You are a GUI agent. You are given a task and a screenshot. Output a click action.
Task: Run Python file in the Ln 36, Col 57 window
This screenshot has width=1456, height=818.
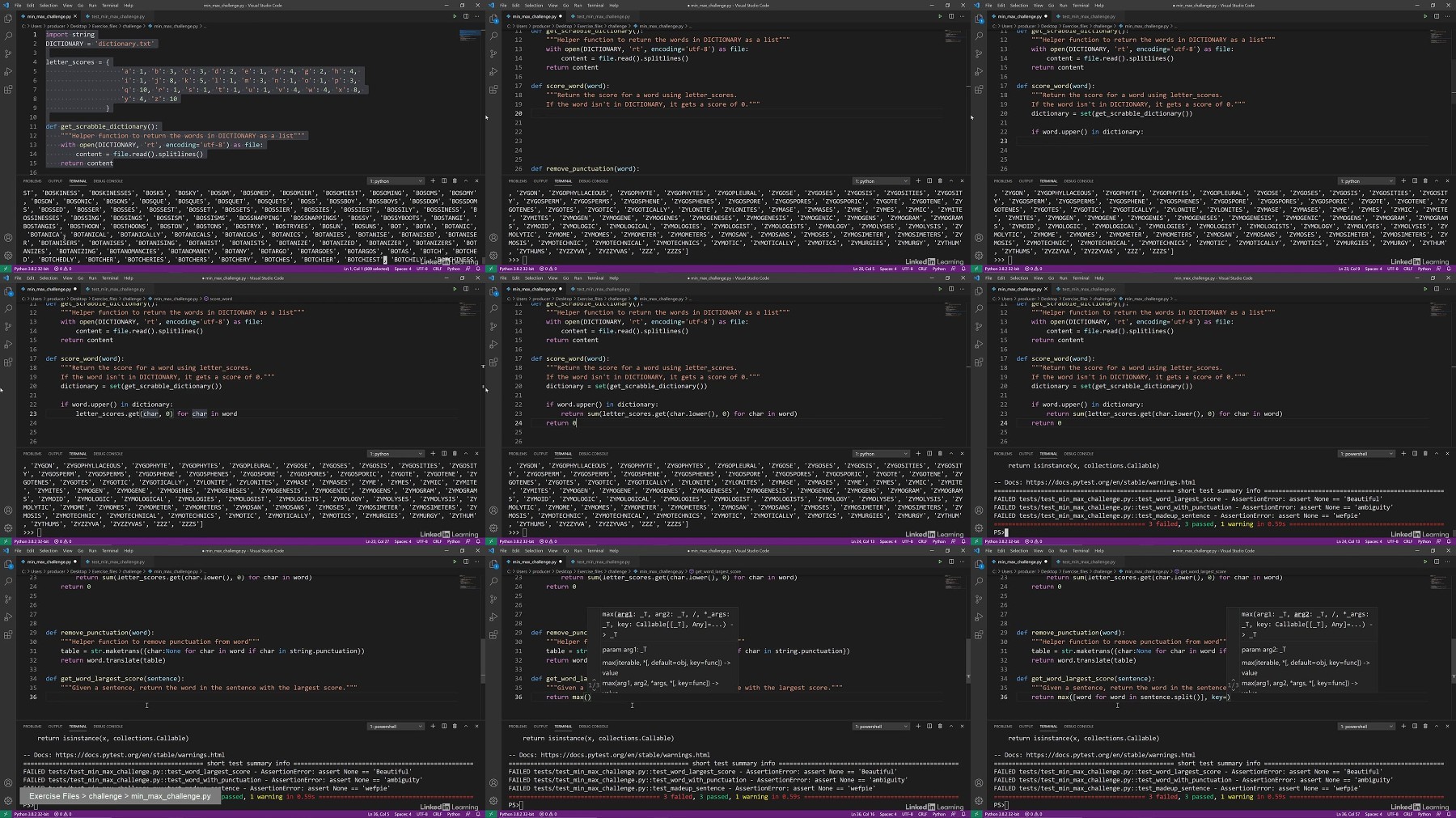pos(1425,562)
